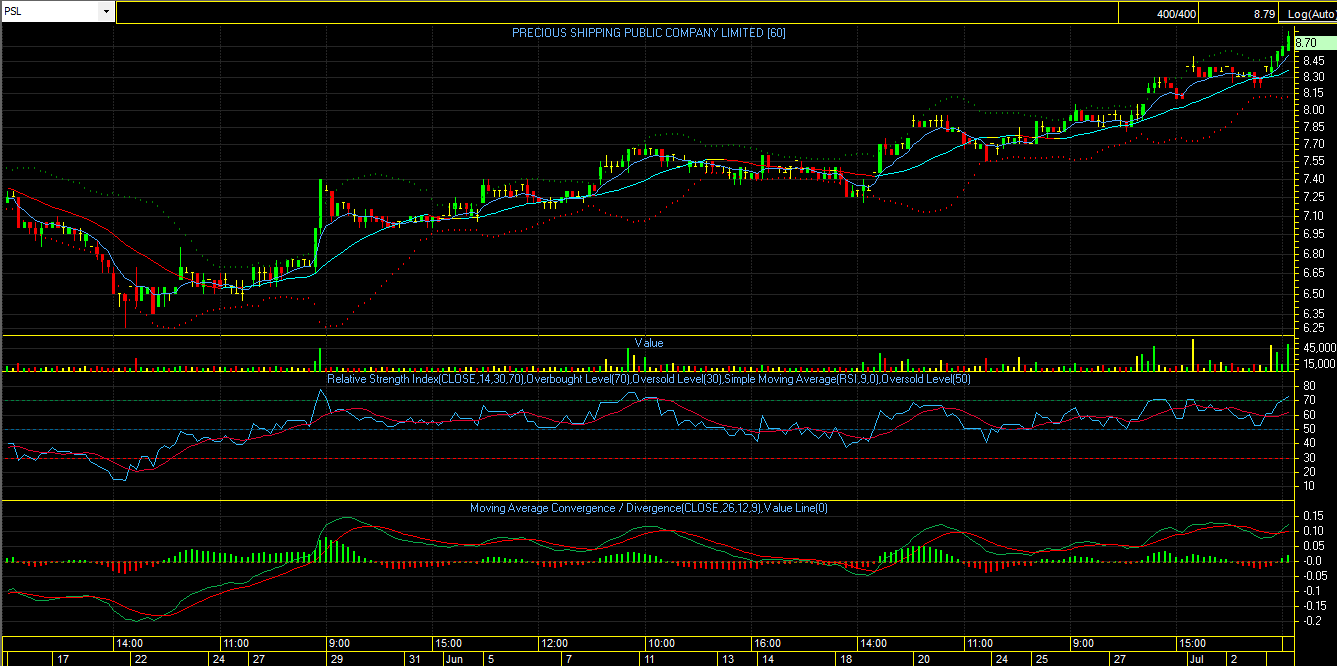The height and width of the screenshot is (666, 1337).
Task: Click the 8.79 last price value
Action: (x=1263, y=14)
